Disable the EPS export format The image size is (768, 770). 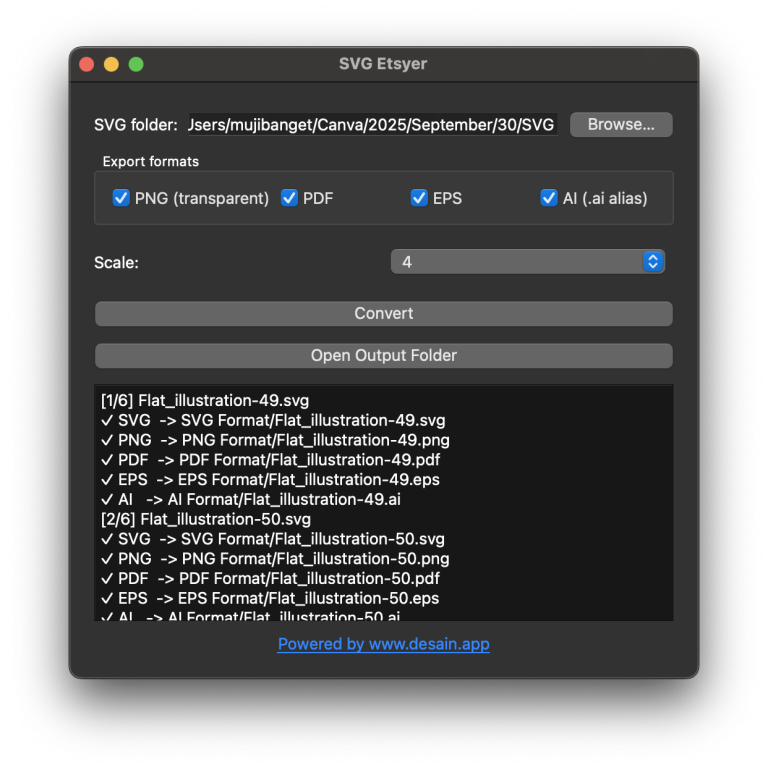419,198
